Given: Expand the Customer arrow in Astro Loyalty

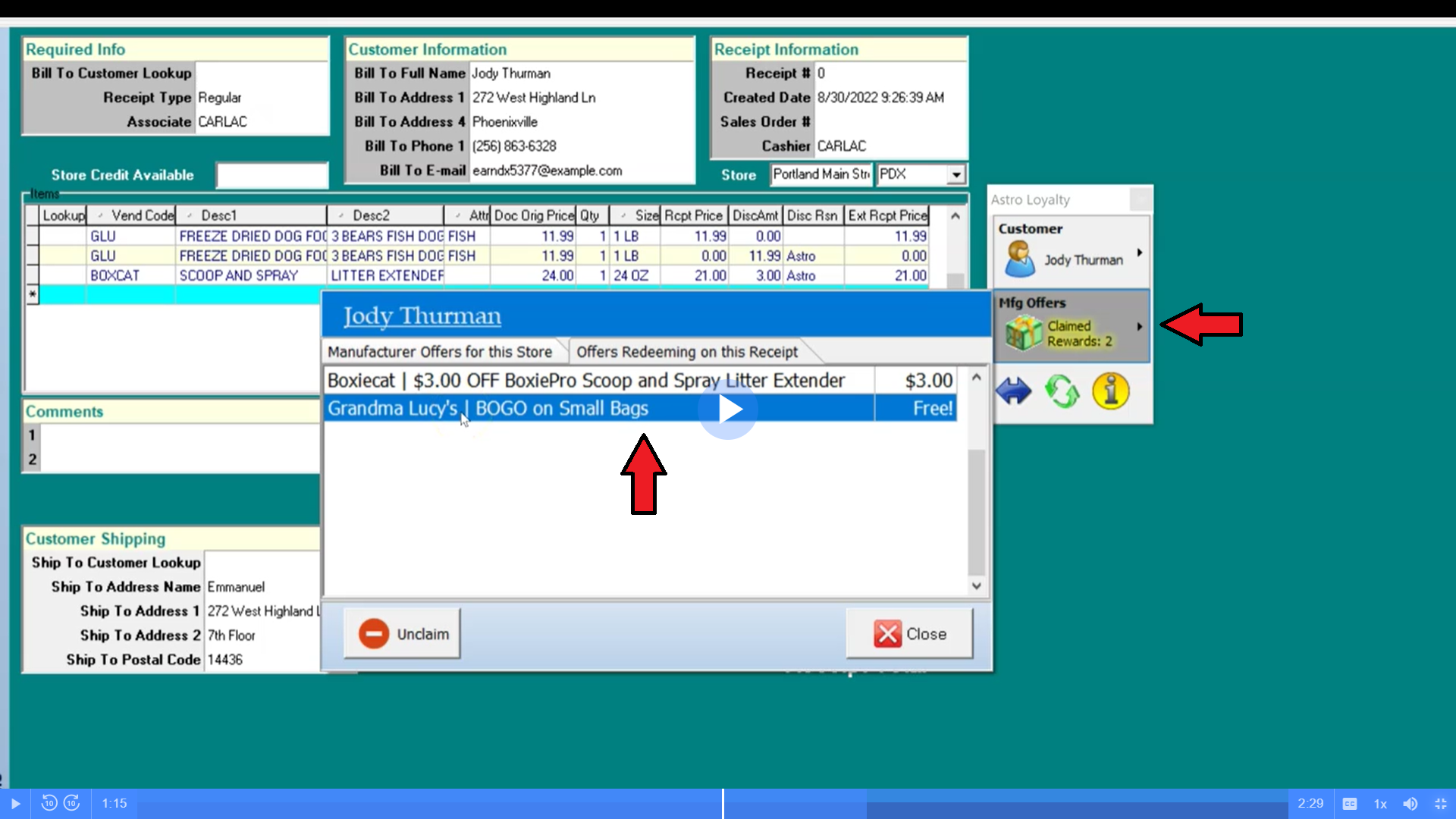Looking at the screenshot, I should click(1139, 253).
